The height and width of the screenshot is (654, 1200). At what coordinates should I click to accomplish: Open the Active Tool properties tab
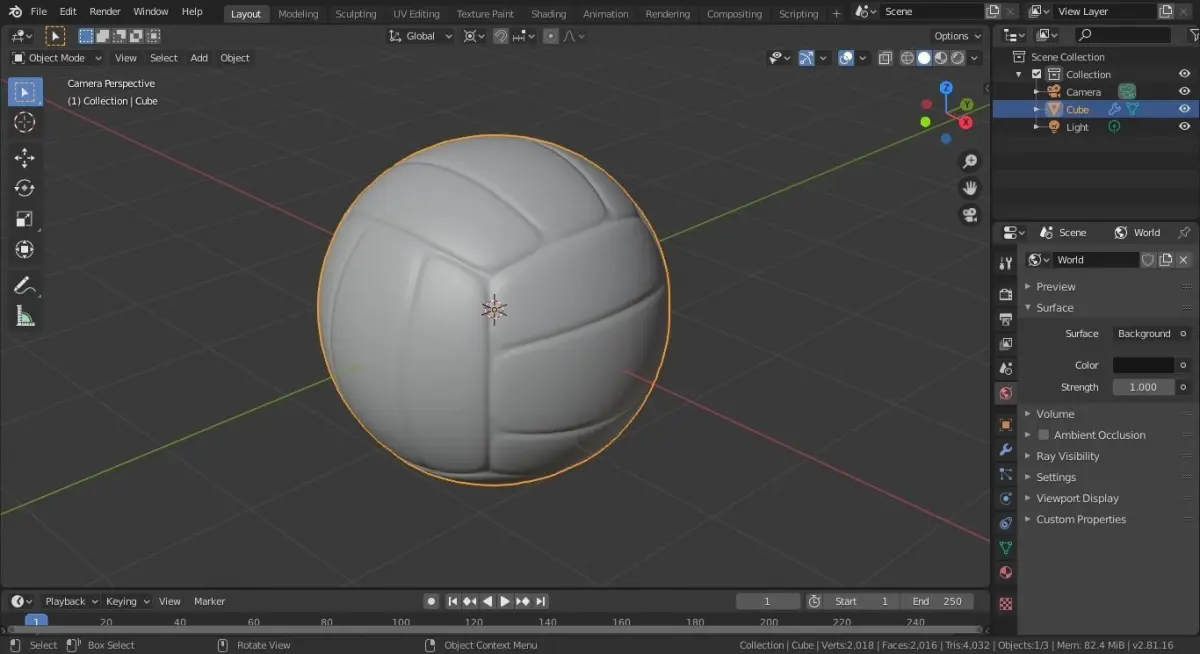click(x=1006, y=263)
